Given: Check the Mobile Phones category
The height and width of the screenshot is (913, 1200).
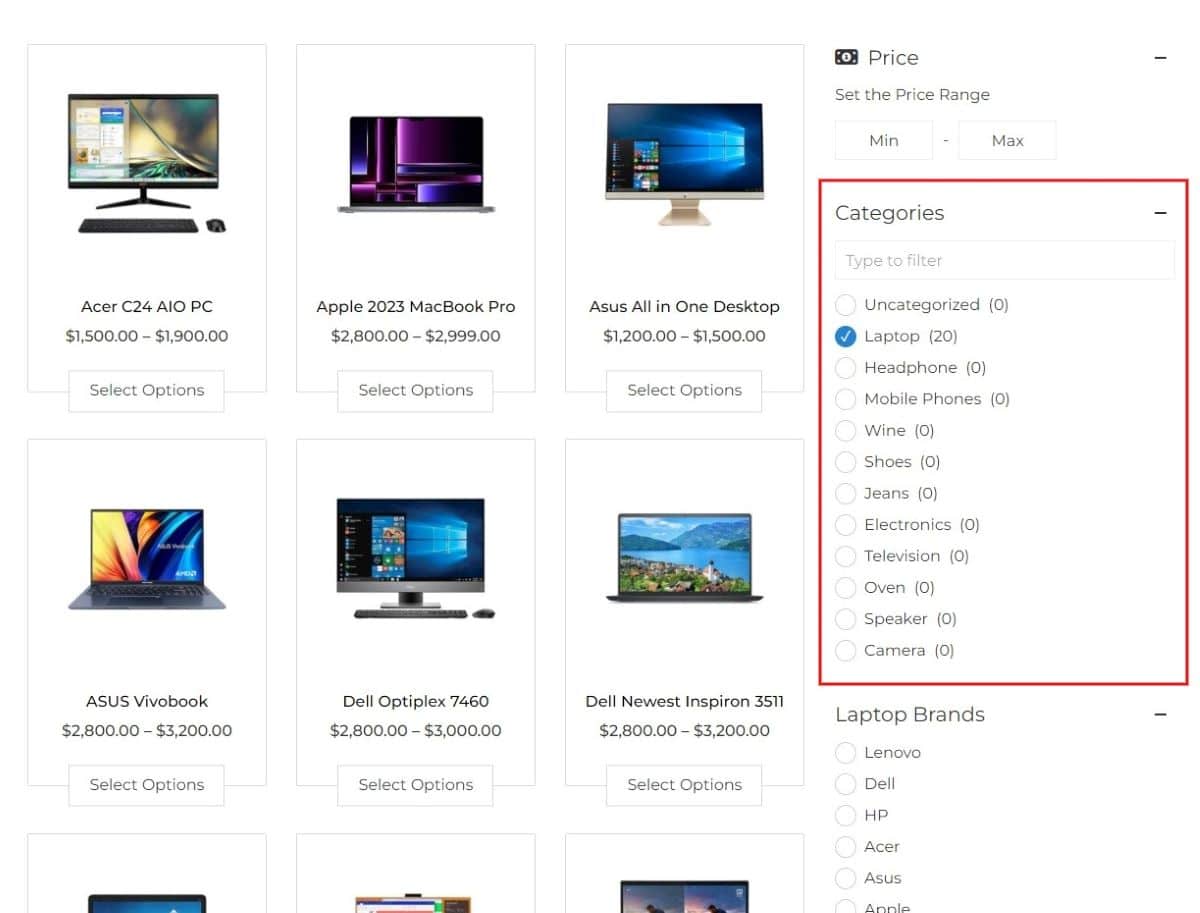Looking at the screenshot, I should point(846,399).
